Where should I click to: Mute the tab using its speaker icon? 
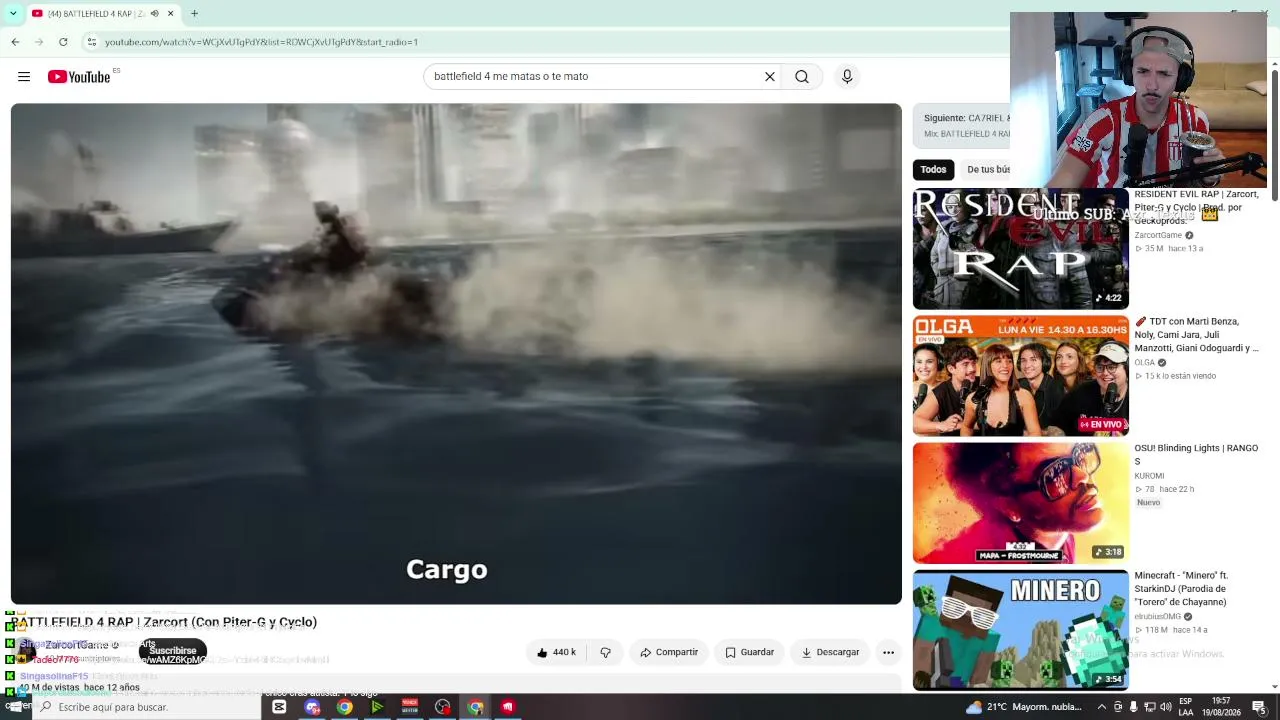[x=154, y=14]
